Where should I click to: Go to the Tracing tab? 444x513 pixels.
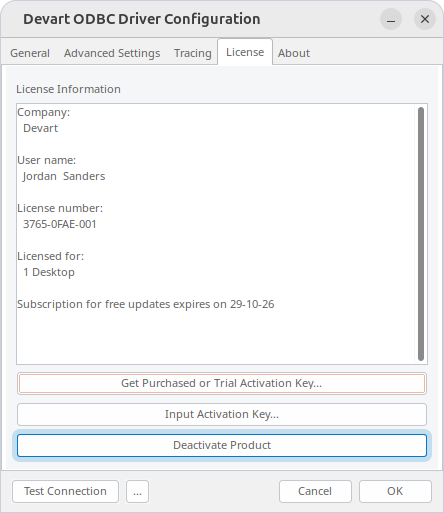pyautogui.click(x=193, y=53)
